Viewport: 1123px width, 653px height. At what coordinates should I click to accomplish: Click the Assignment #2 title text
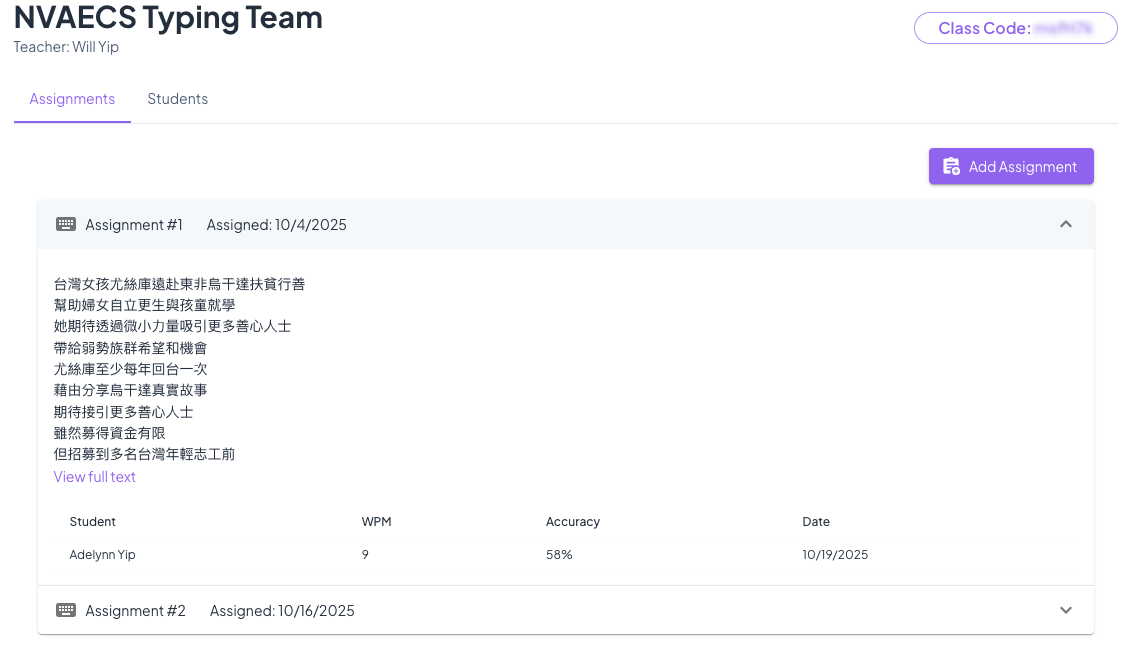135,611
